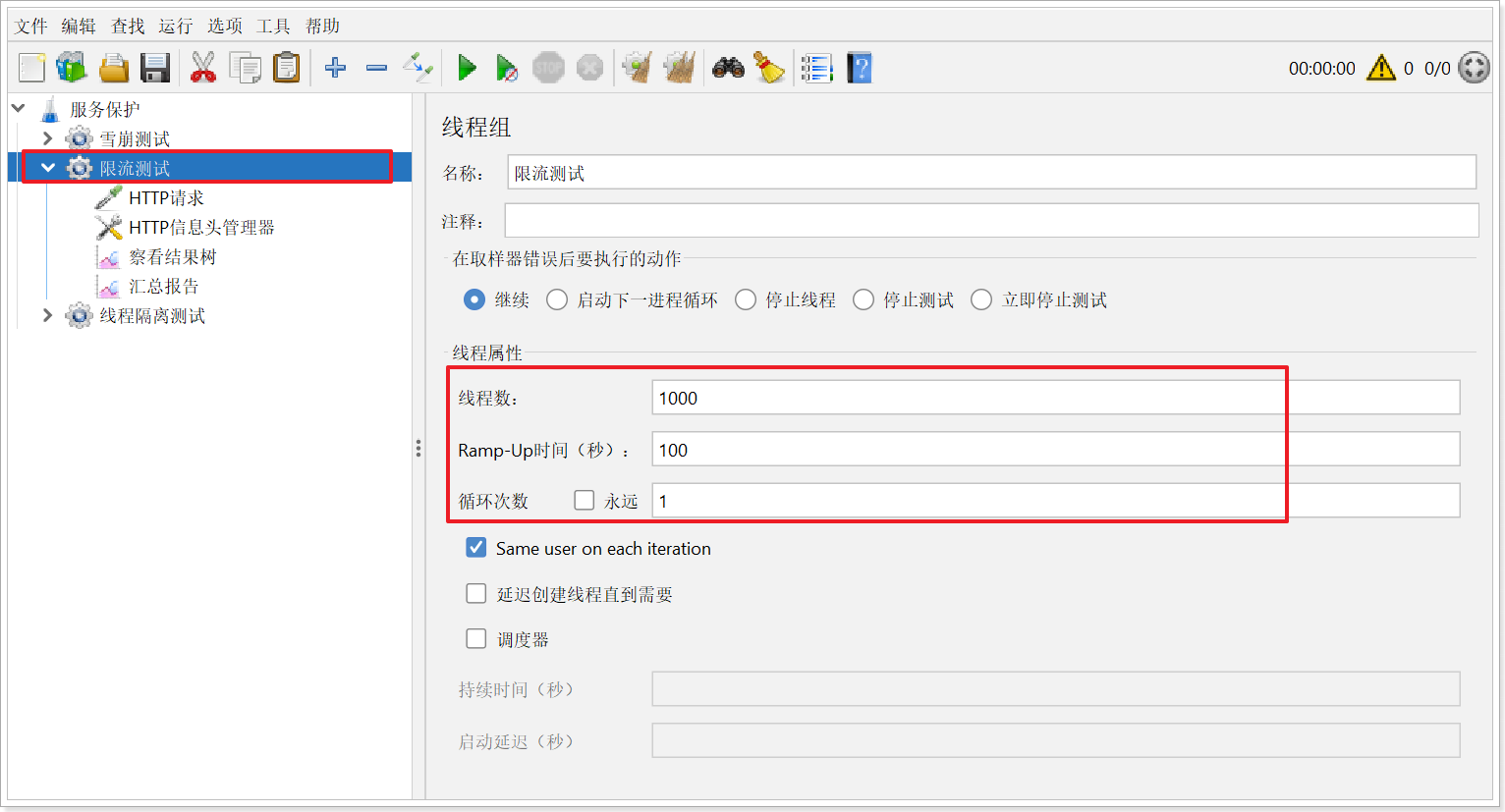Screen dimensions: 1505x812
Task: Click the Copy icon in toolbar
Action: 245,68
